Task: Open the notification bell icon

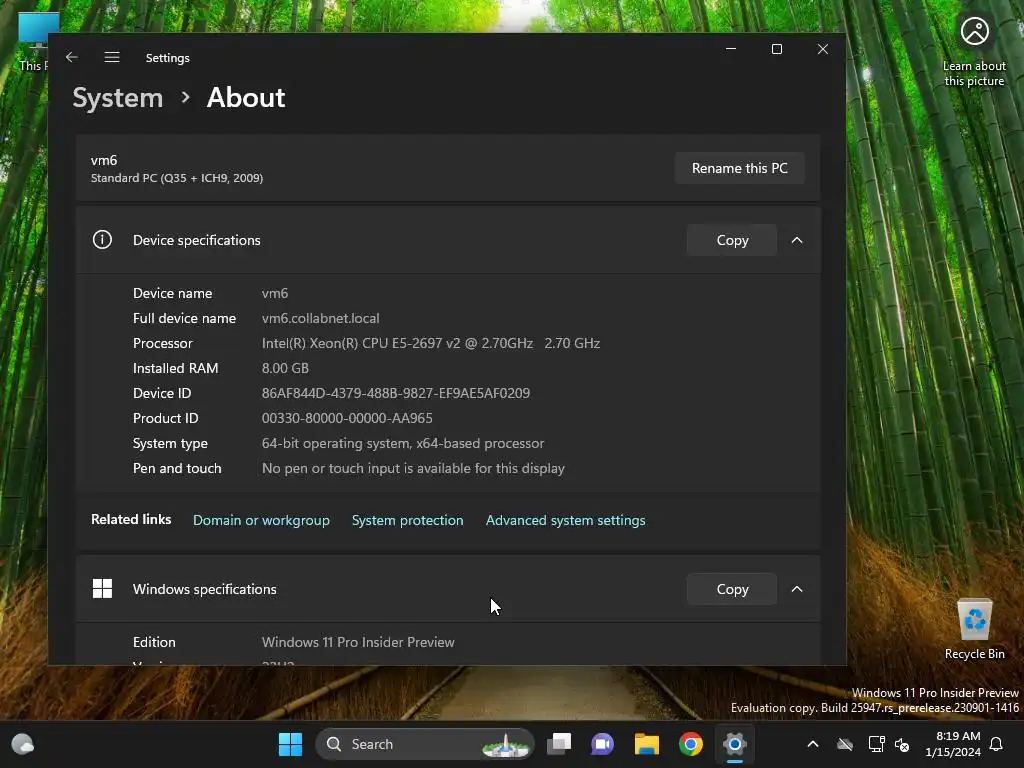Action: point(997,744)
